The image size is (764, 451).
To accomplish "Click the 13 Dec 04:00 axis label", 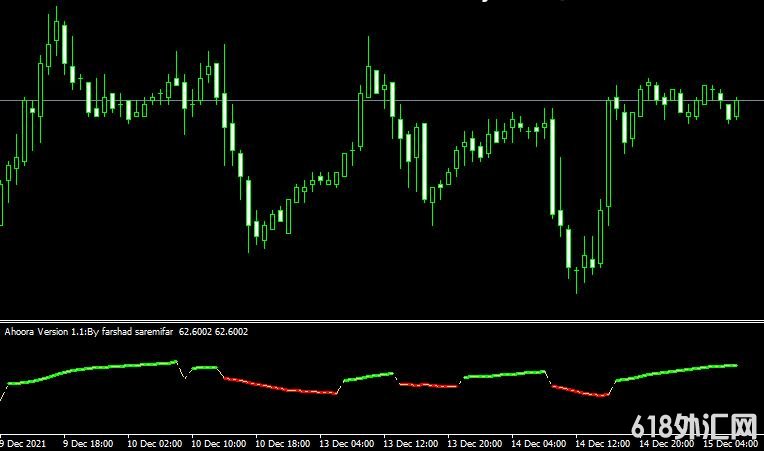I will point(347,442).
